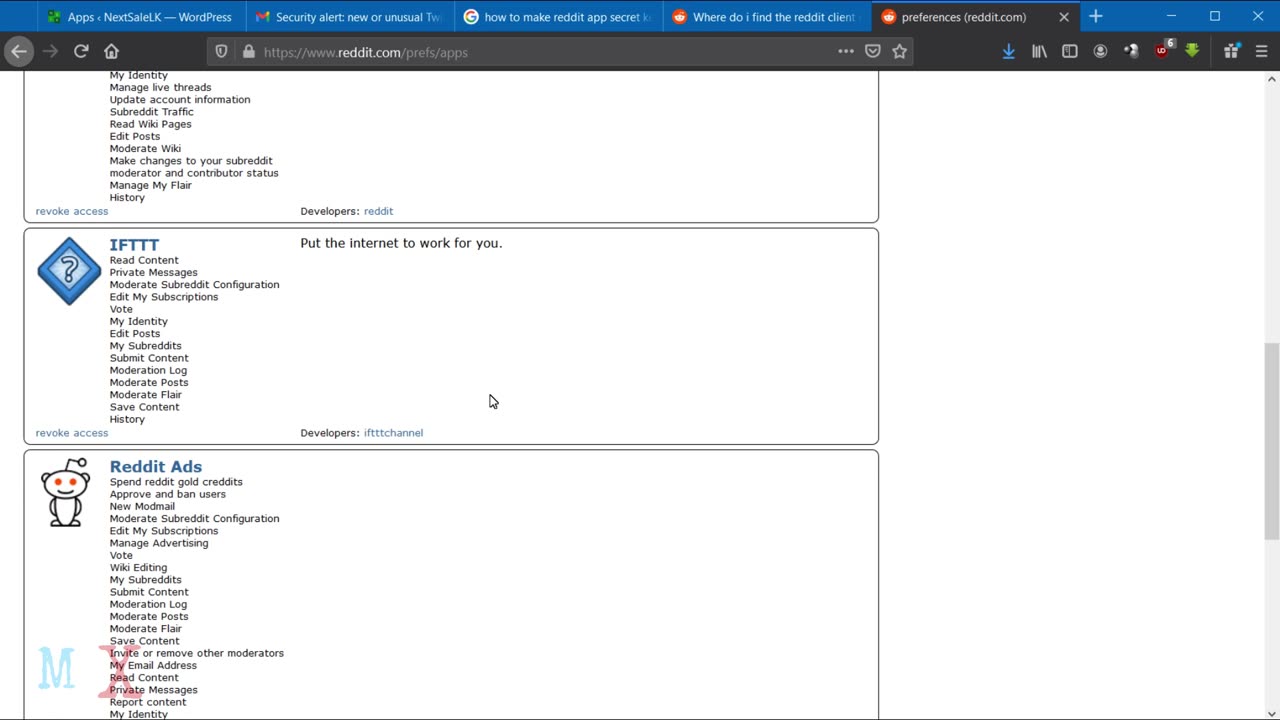Image resolution: width=1280 pixels, height=720 pixels.
Task: Click 'Wiki Editing' permission text
Action: (139, 568)
